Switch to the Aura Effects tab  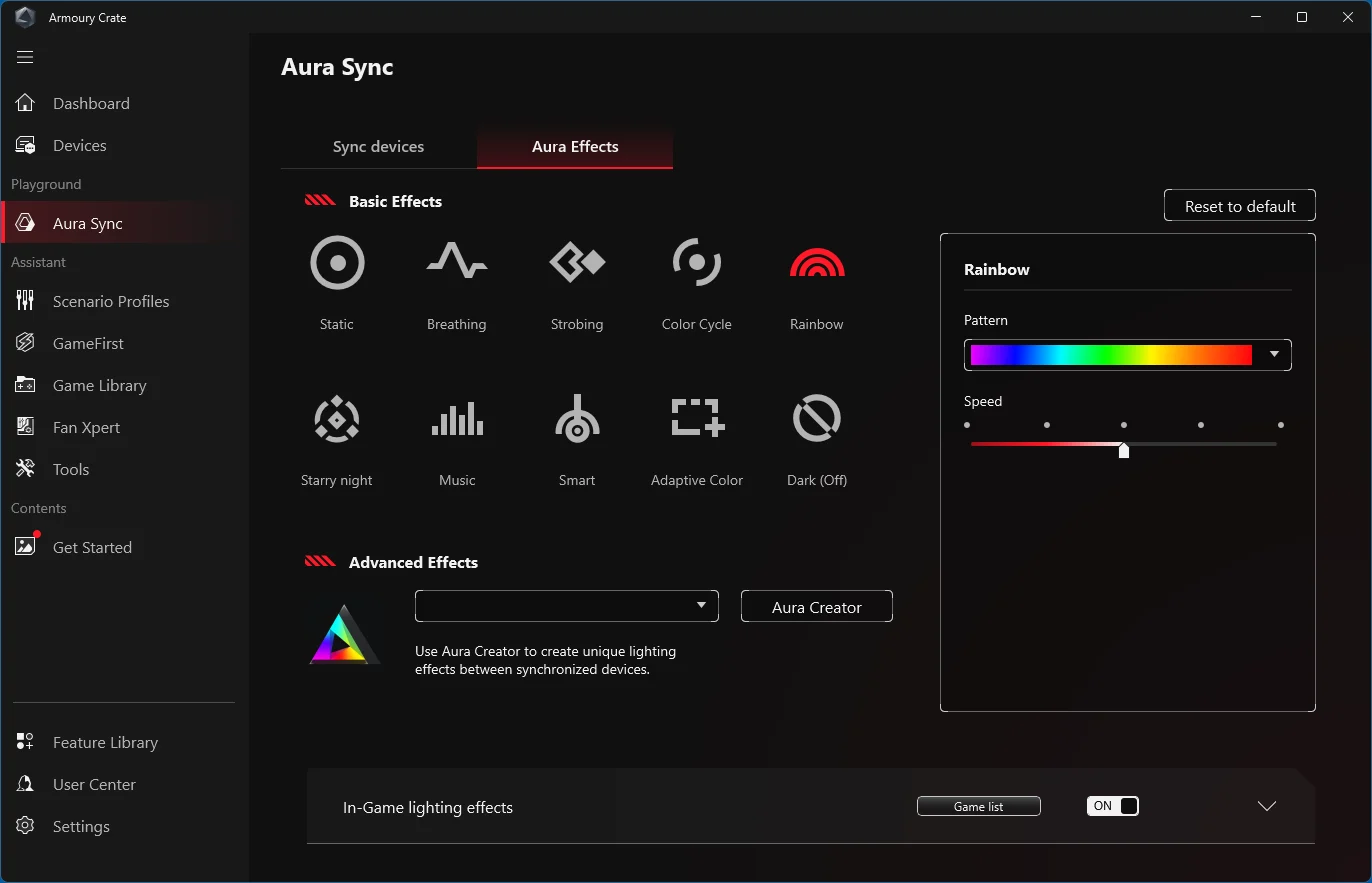(x=575, y=146)
